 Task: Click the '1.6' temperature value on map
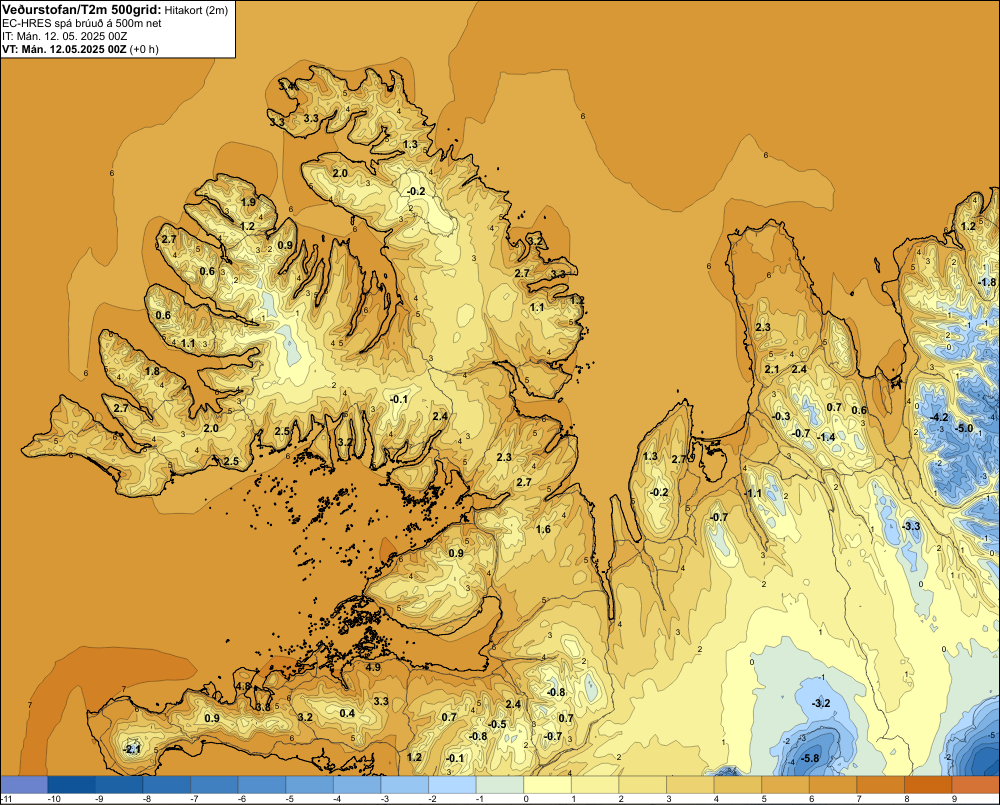(543, 529)
